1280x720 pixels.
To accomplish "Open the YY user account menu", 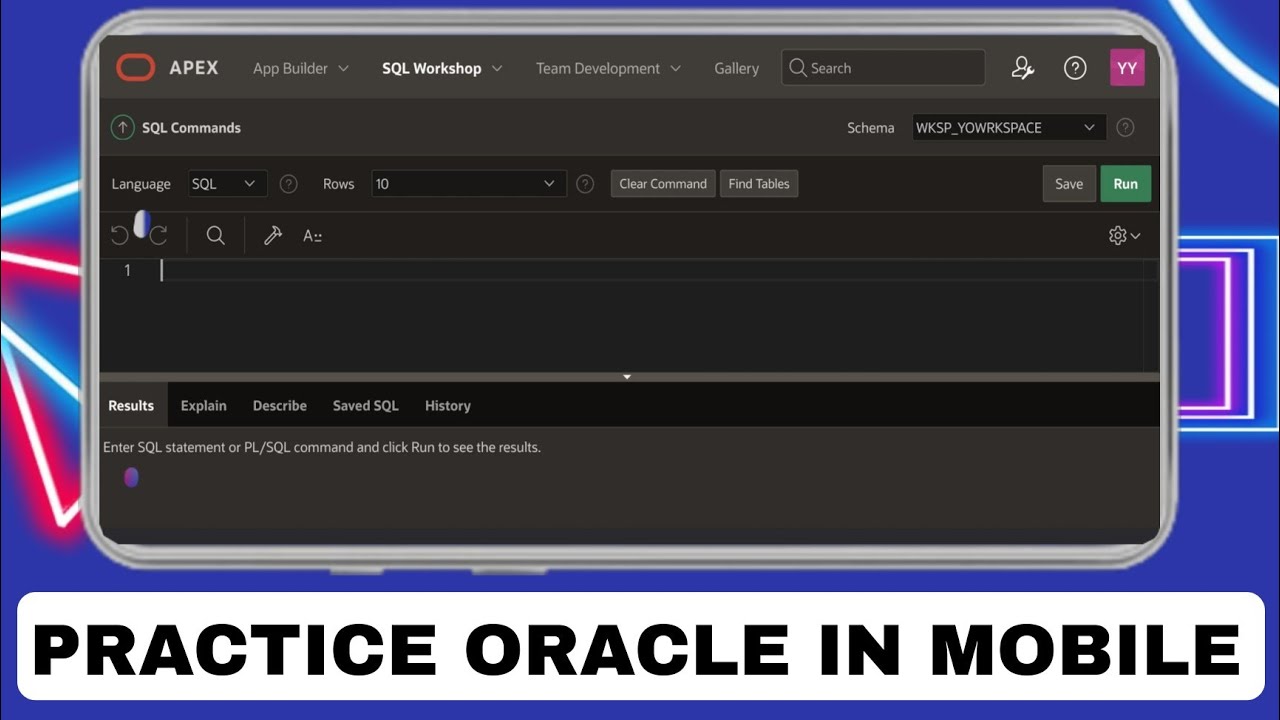I will coord(1127,68).
